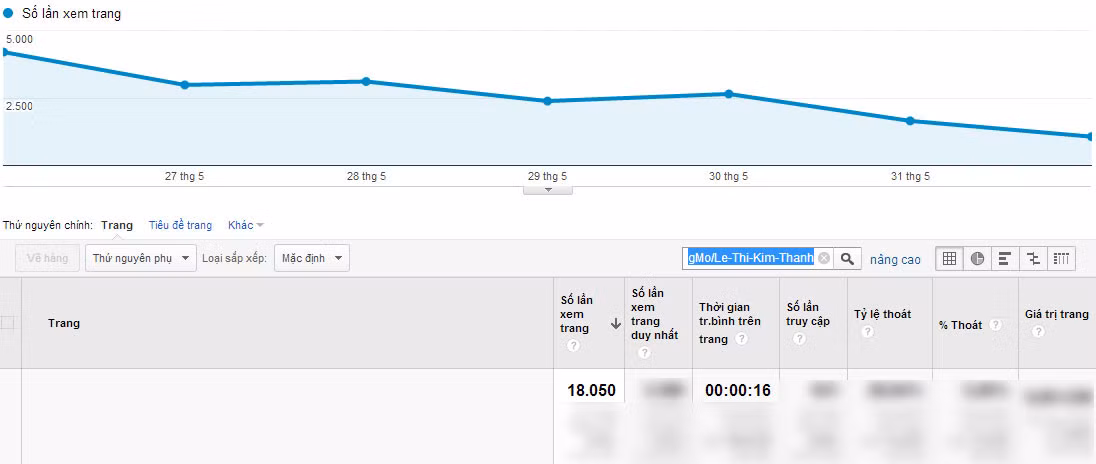The image size is (1096, 464).
Task: Click the 00:00:16 average time value
Action: coord(737,391)
